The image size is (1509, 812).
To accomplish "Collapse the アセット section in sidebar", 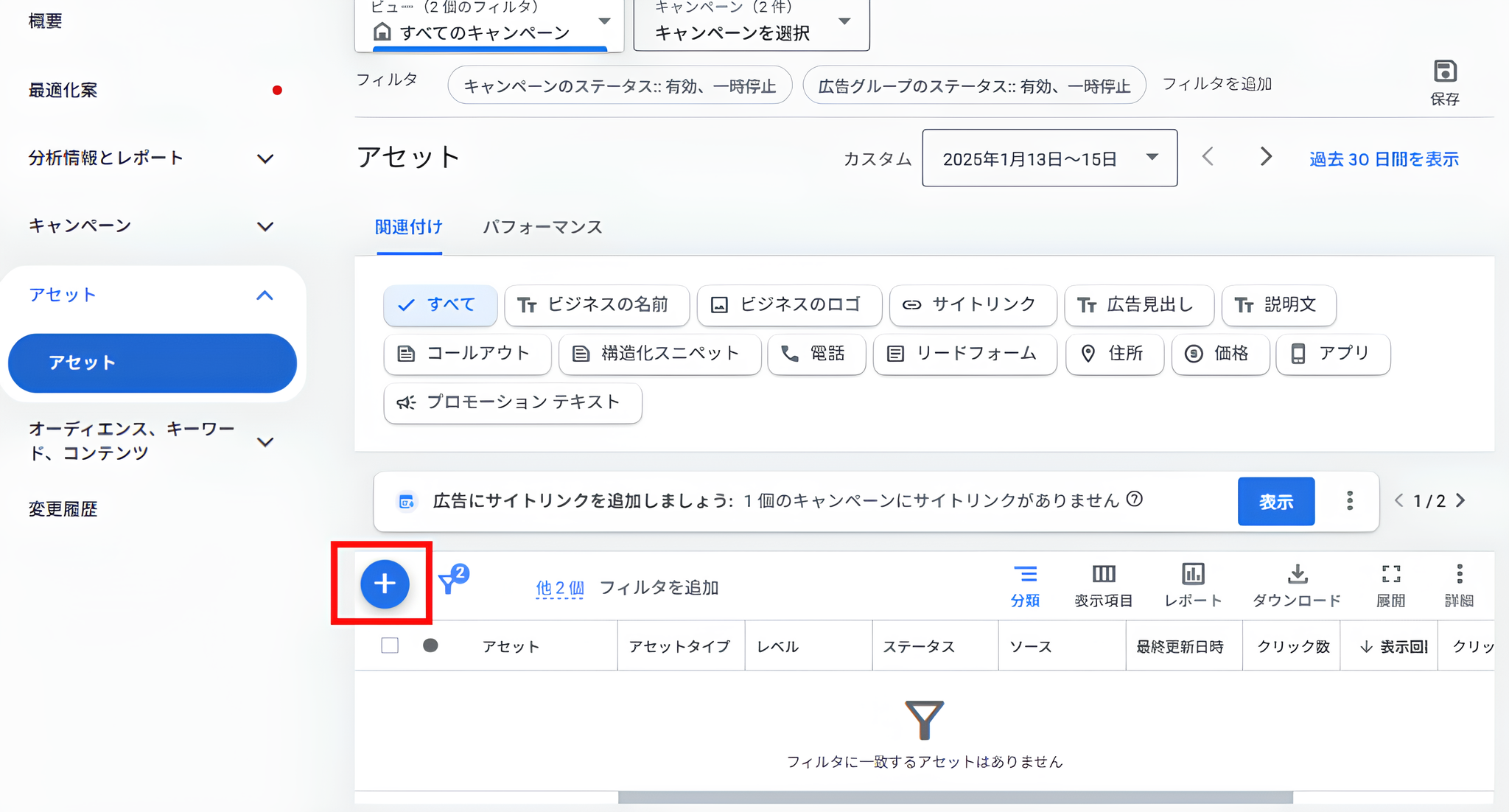I will [266, 295].
